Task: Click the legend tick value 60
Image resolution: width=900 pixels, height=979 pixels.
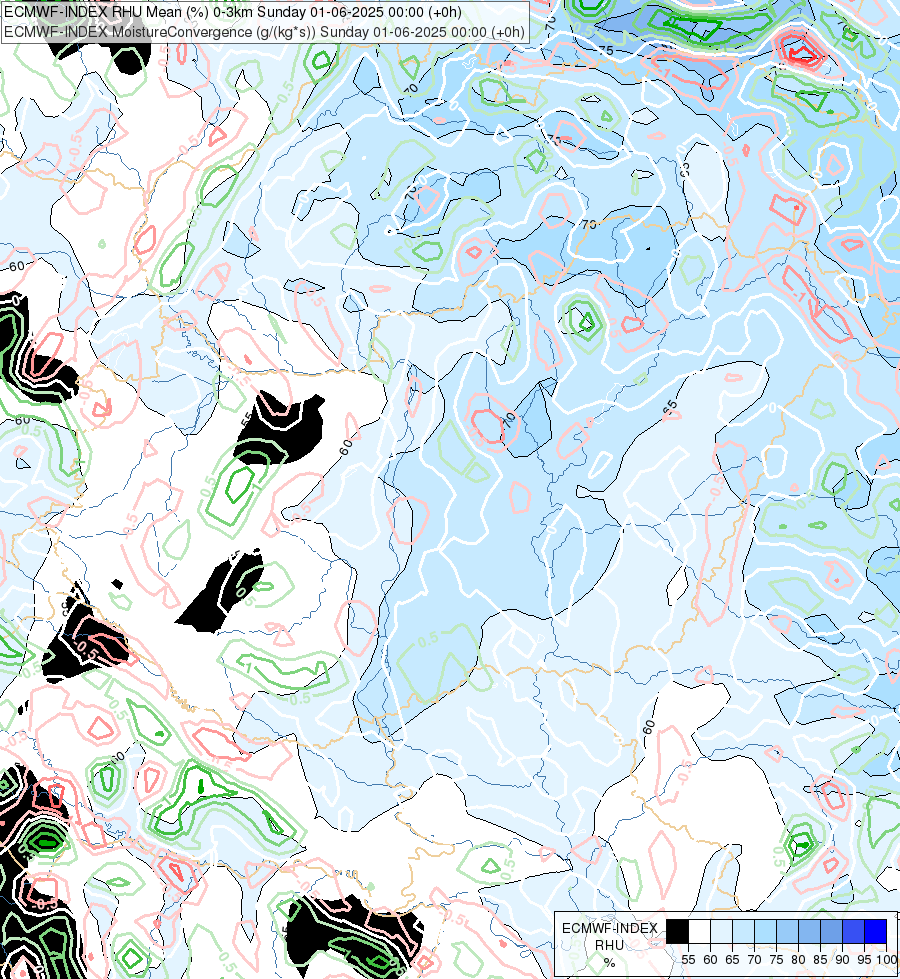Action: coord(710,960)
